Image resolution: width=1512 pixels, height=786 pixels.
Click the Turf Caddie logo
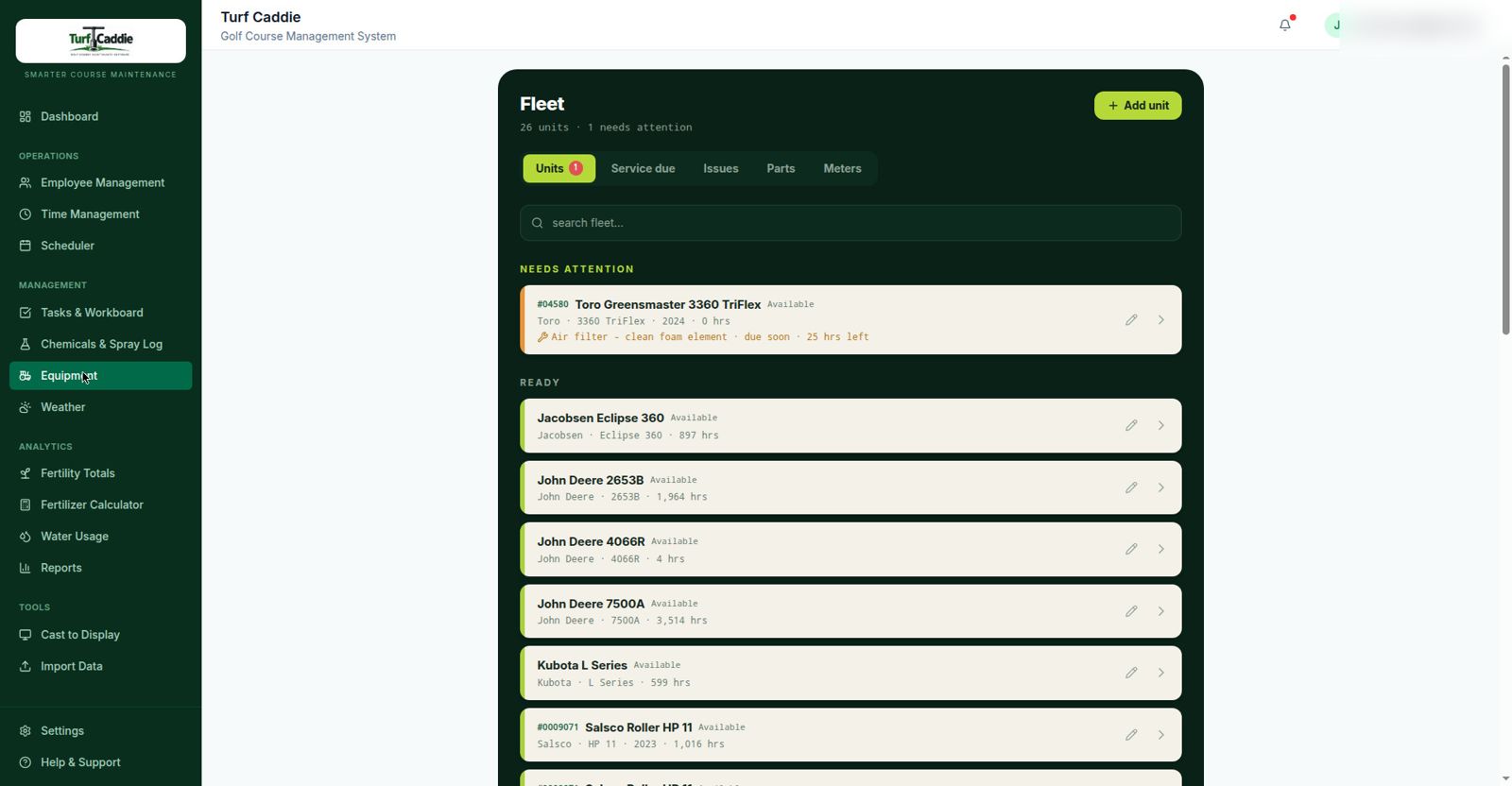tap(101, 41)
